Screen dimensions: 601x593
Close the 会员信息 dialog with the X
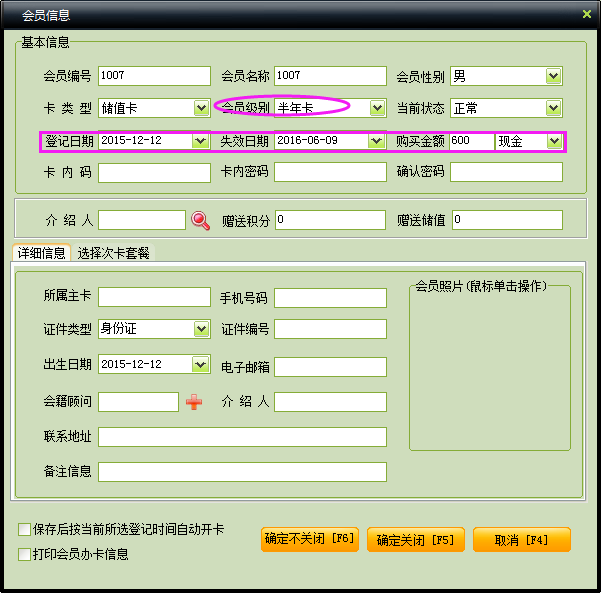point(586,14)
